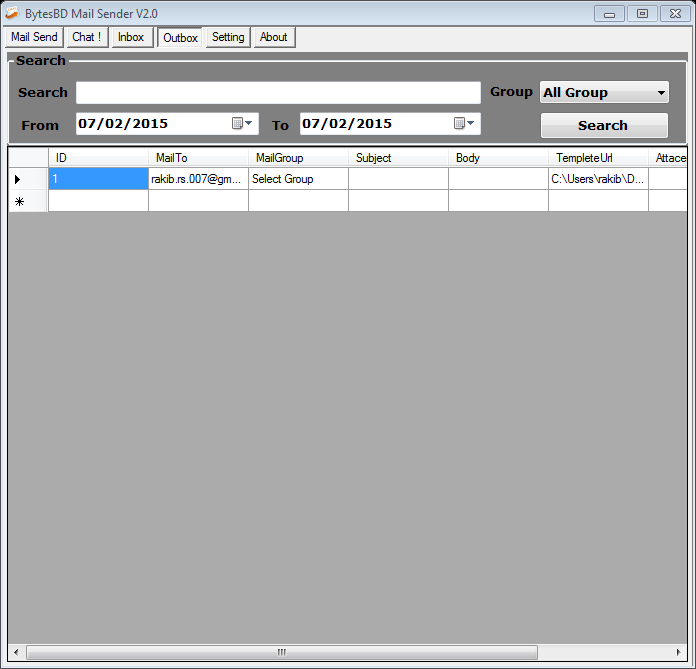Select the C:\Users\rakib\D... cell
The image size is (696, 669).
pos(598,179)
